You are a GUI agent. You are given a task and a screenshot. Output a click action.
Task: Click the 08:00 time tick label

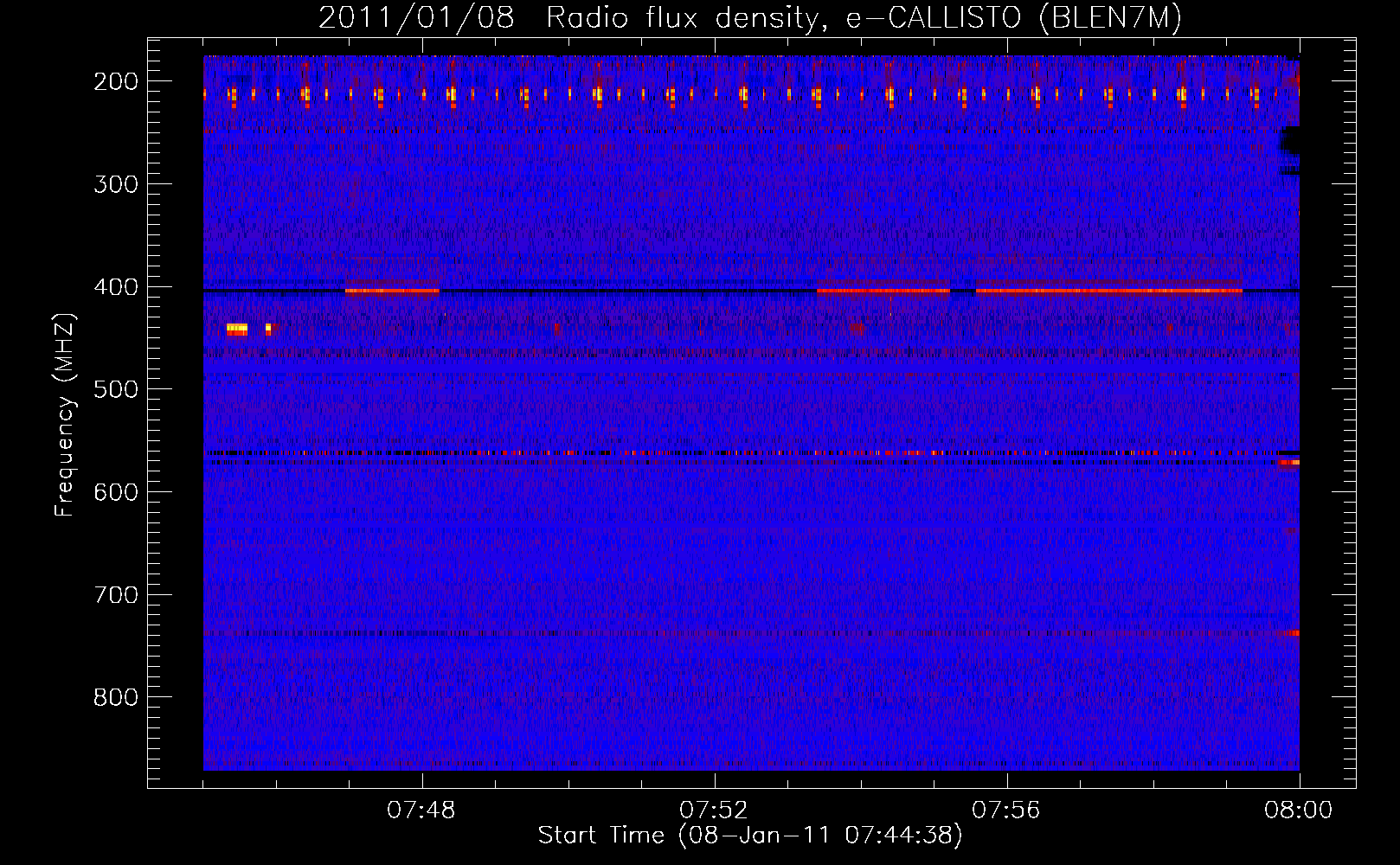point(1299,811)
